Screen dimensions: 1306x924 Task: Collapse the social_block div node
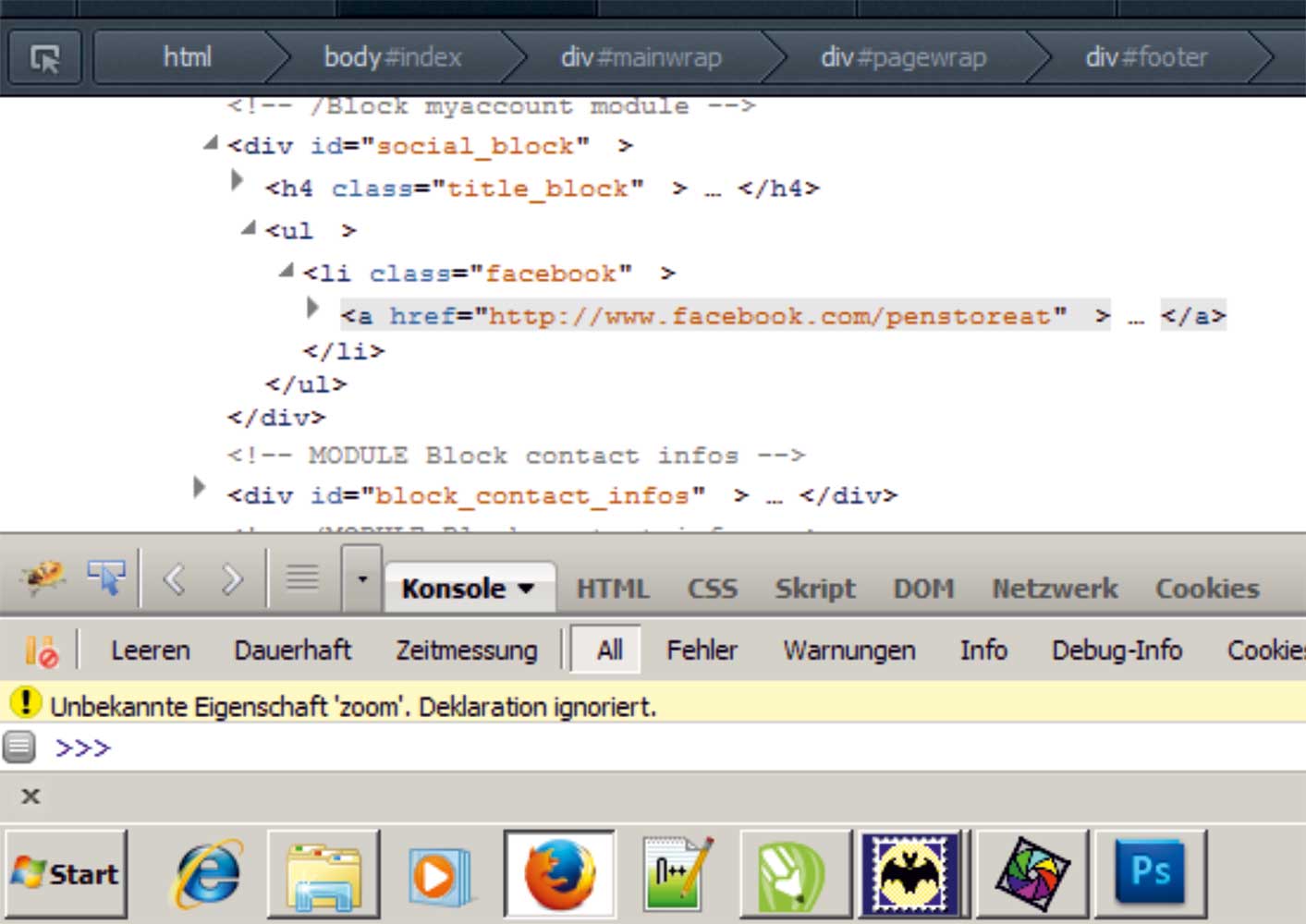point(211,143)
